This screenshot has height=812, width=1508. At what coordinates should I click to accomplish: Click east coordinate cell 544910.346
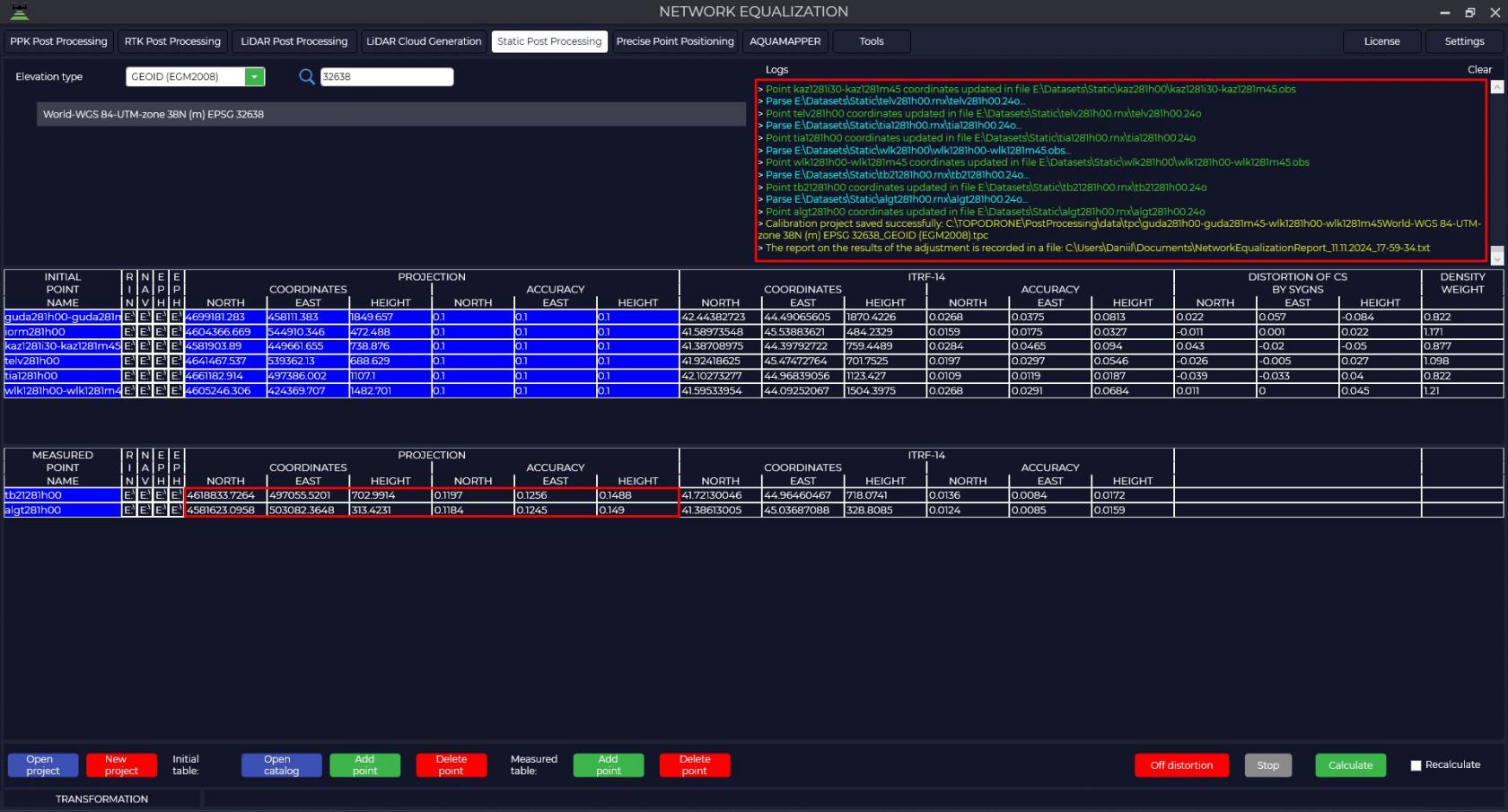coord(308,332)
